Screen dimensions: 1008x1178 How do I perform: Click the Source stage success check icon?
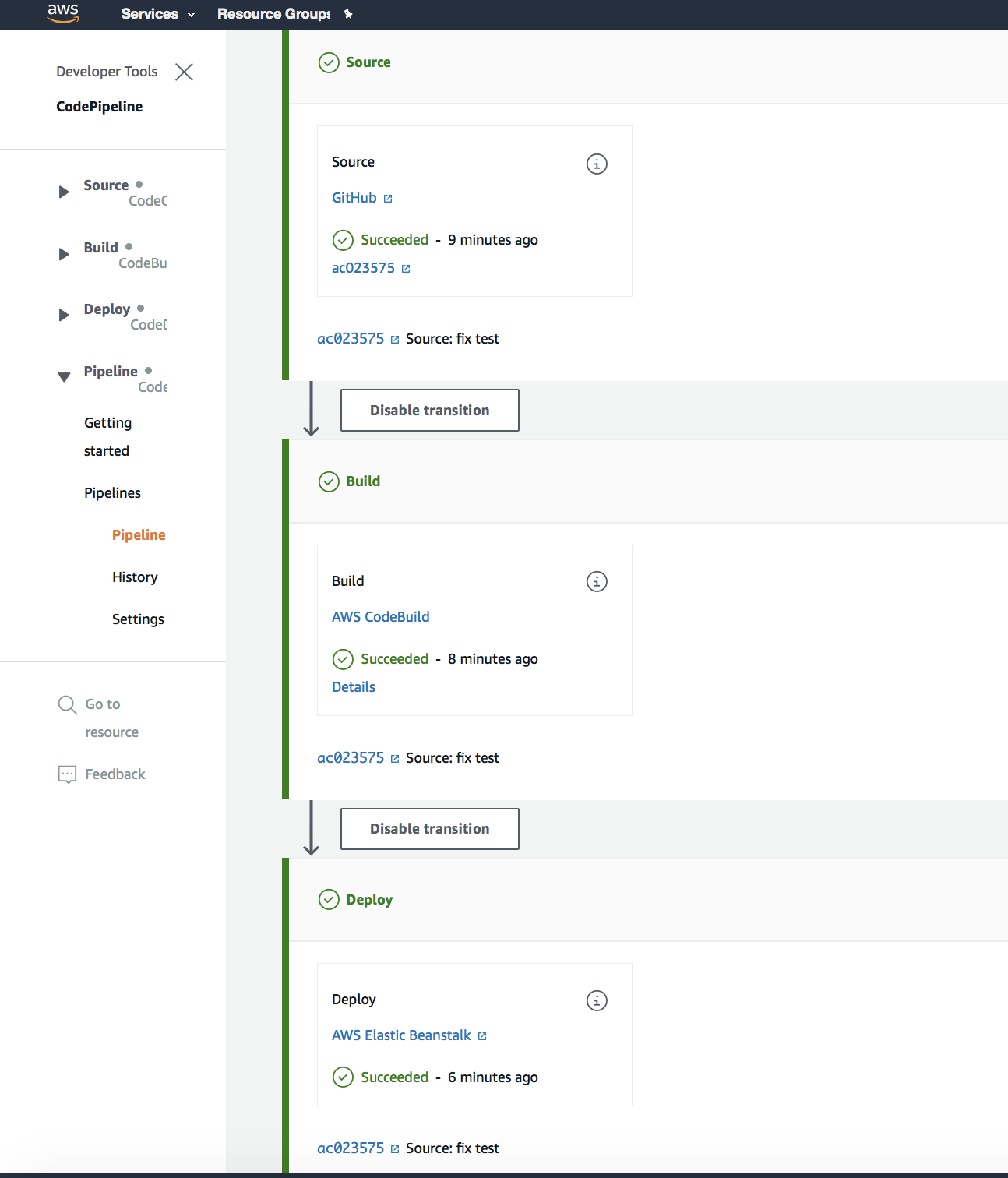pyautogui.click(x=329, y=62)
